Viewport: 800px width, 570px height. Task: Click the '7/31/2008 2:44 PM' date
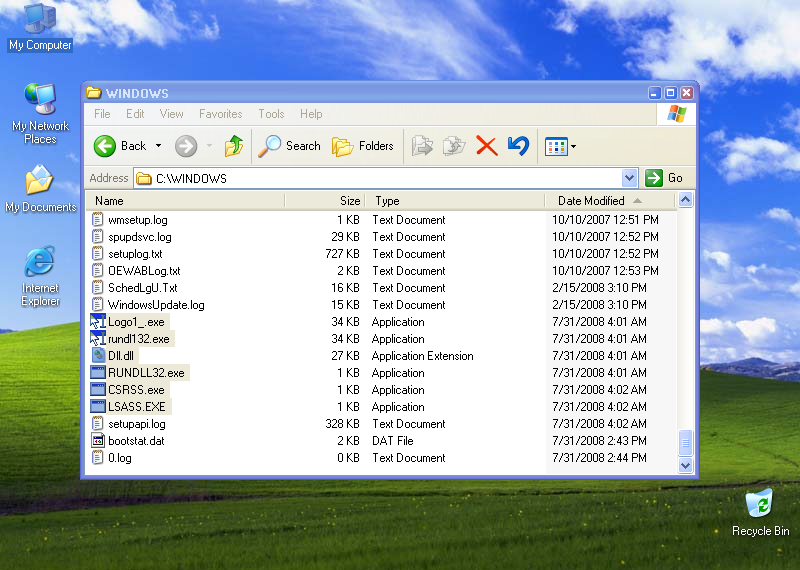tap(599, 458)
